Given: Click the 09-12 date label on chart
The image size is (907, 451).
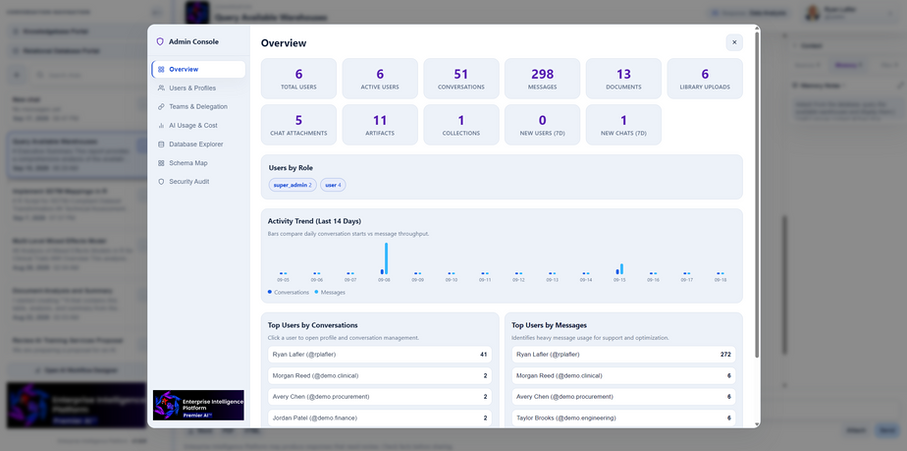Looking at the screenshot, I should pyautogui.click(x=518, y=280).
